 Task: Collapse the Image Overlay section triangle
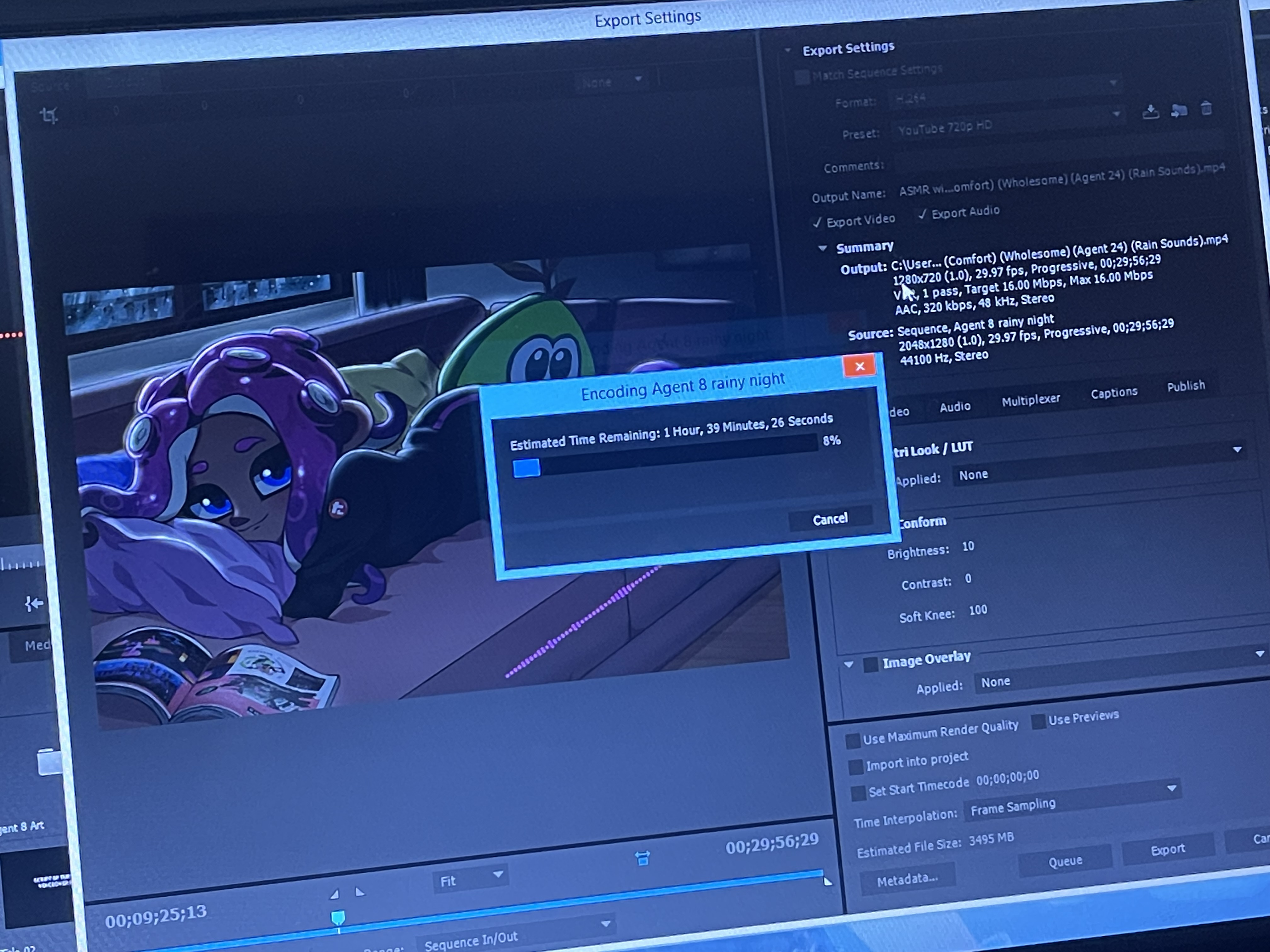pyautogui.click(x=849, y=665)
